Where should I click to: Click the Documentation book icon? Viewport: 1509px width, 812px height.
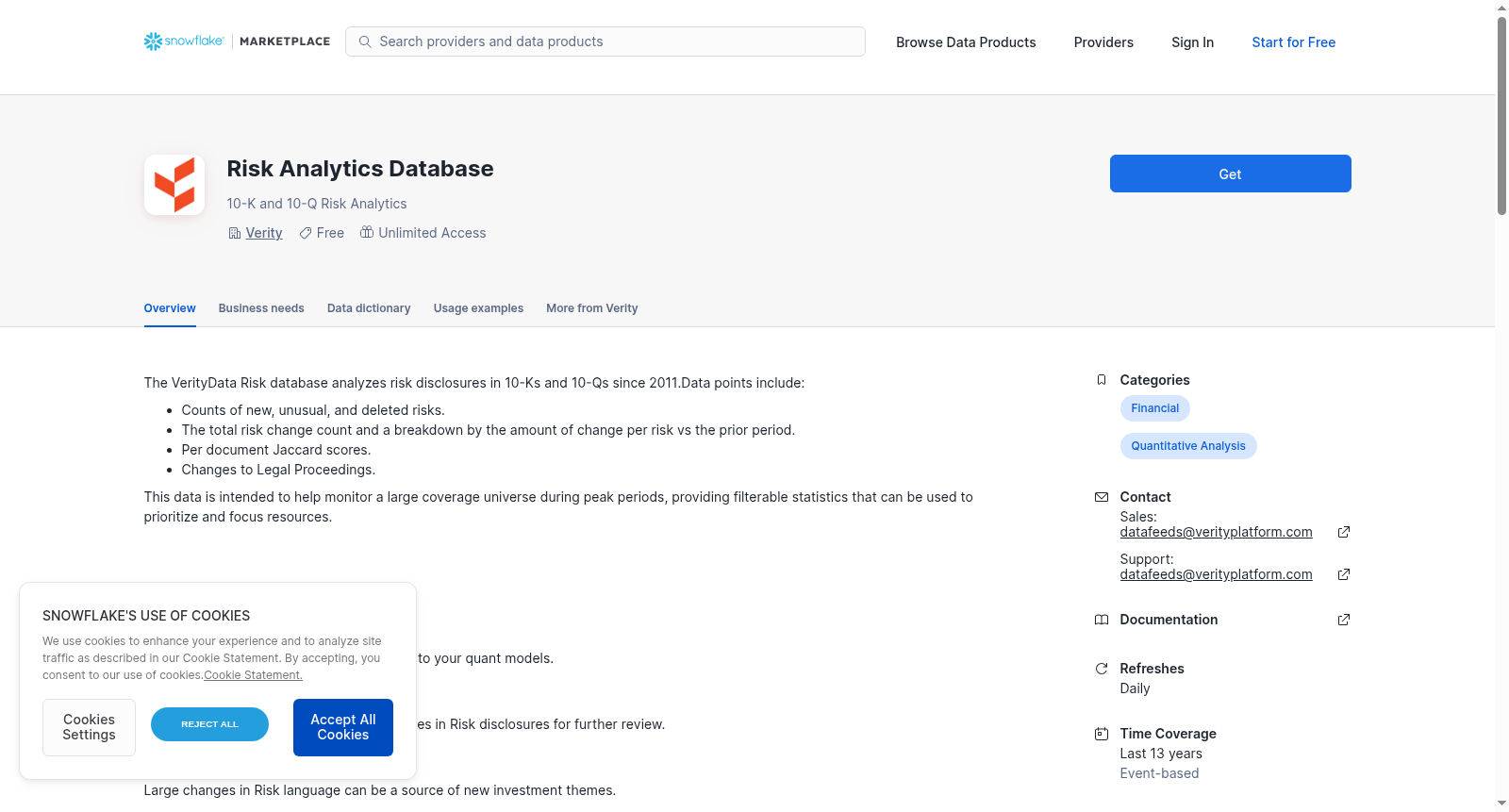(1102, 620)
